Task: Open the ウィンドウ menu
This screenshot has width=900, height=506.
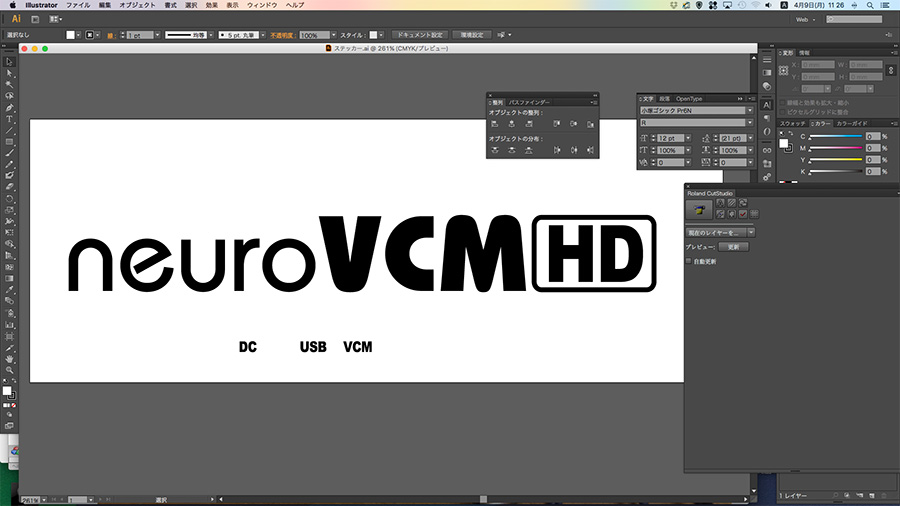Action: tap(262, 5)
